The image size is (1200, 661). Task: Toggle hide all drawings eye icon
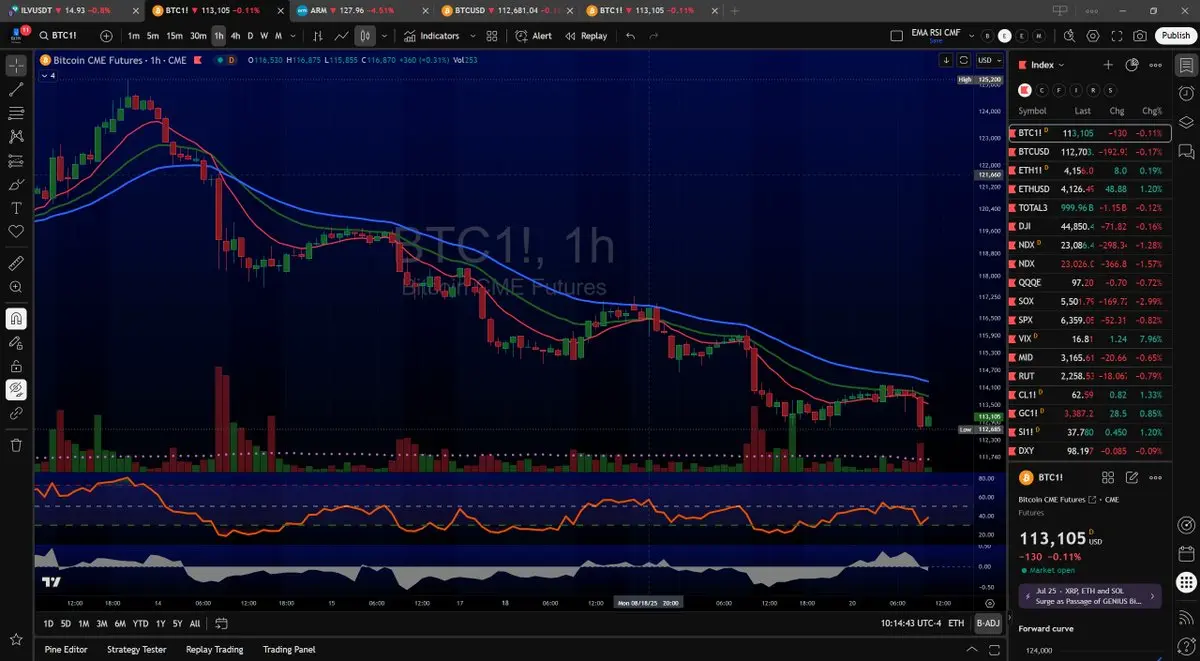pyautogui.click(x=16, y=388)
